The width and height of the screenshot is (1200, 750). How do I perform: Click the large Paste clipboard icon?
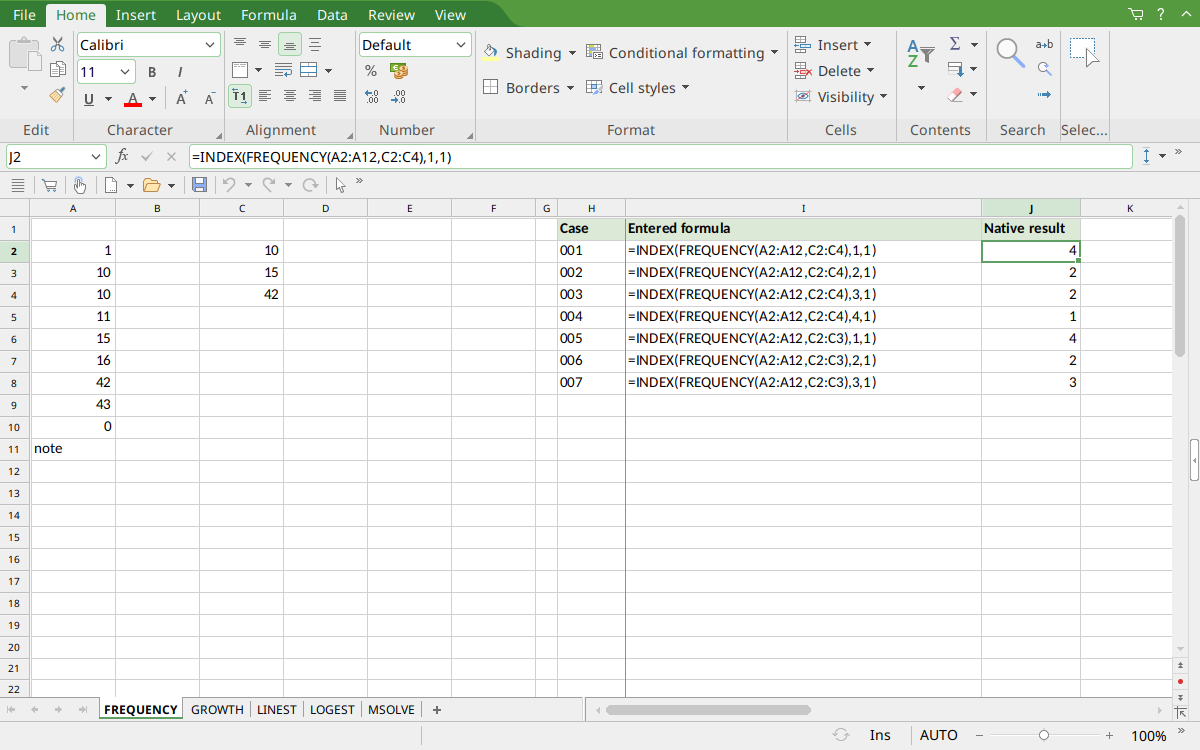[x=25, y=54]
